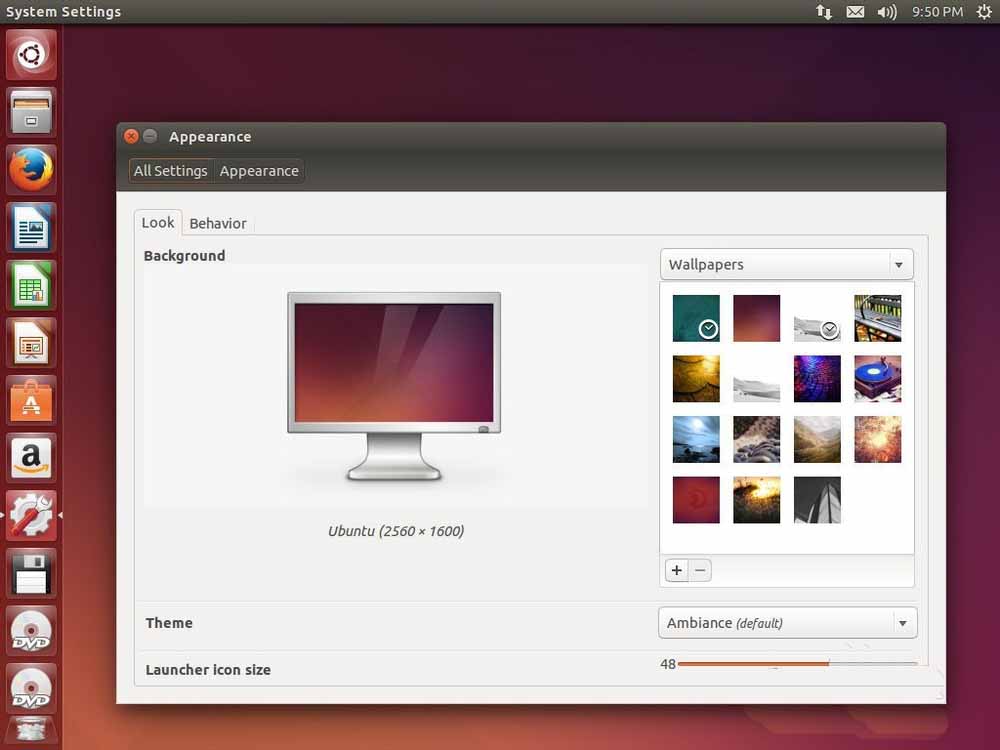Image resolution: width=1000 pixels, height=750 pixels.
Task: Choose the grayscale building architecture wallpaper
Action: click(x=817, y=500)
